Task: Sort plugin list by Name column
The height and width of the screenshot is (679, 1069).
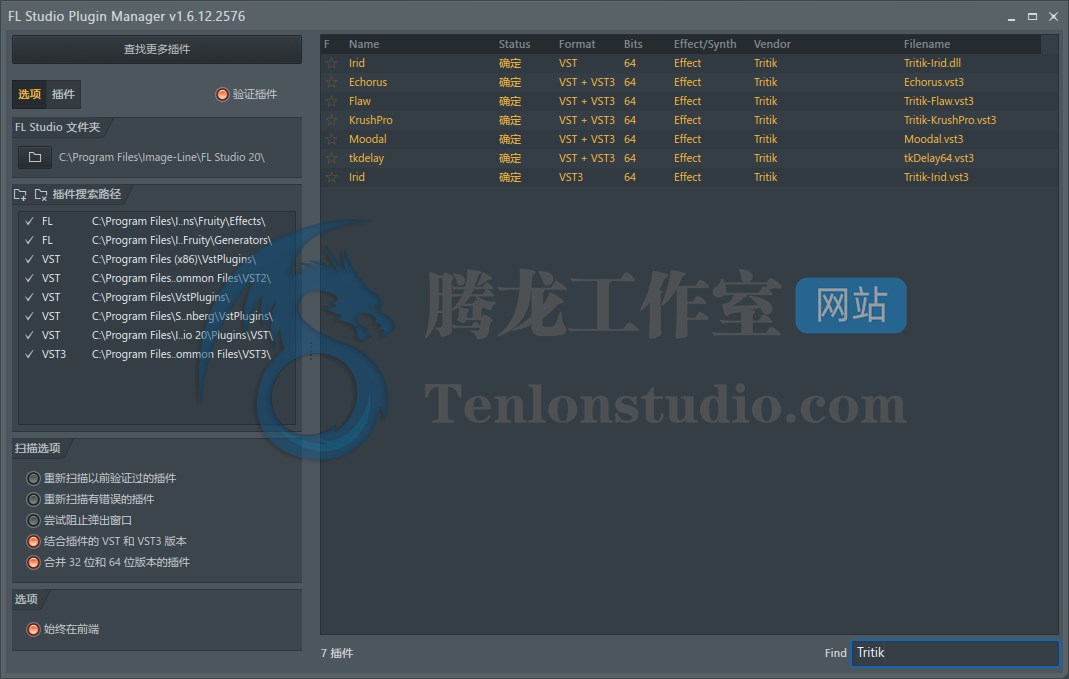Action: [x=364, y=44]
